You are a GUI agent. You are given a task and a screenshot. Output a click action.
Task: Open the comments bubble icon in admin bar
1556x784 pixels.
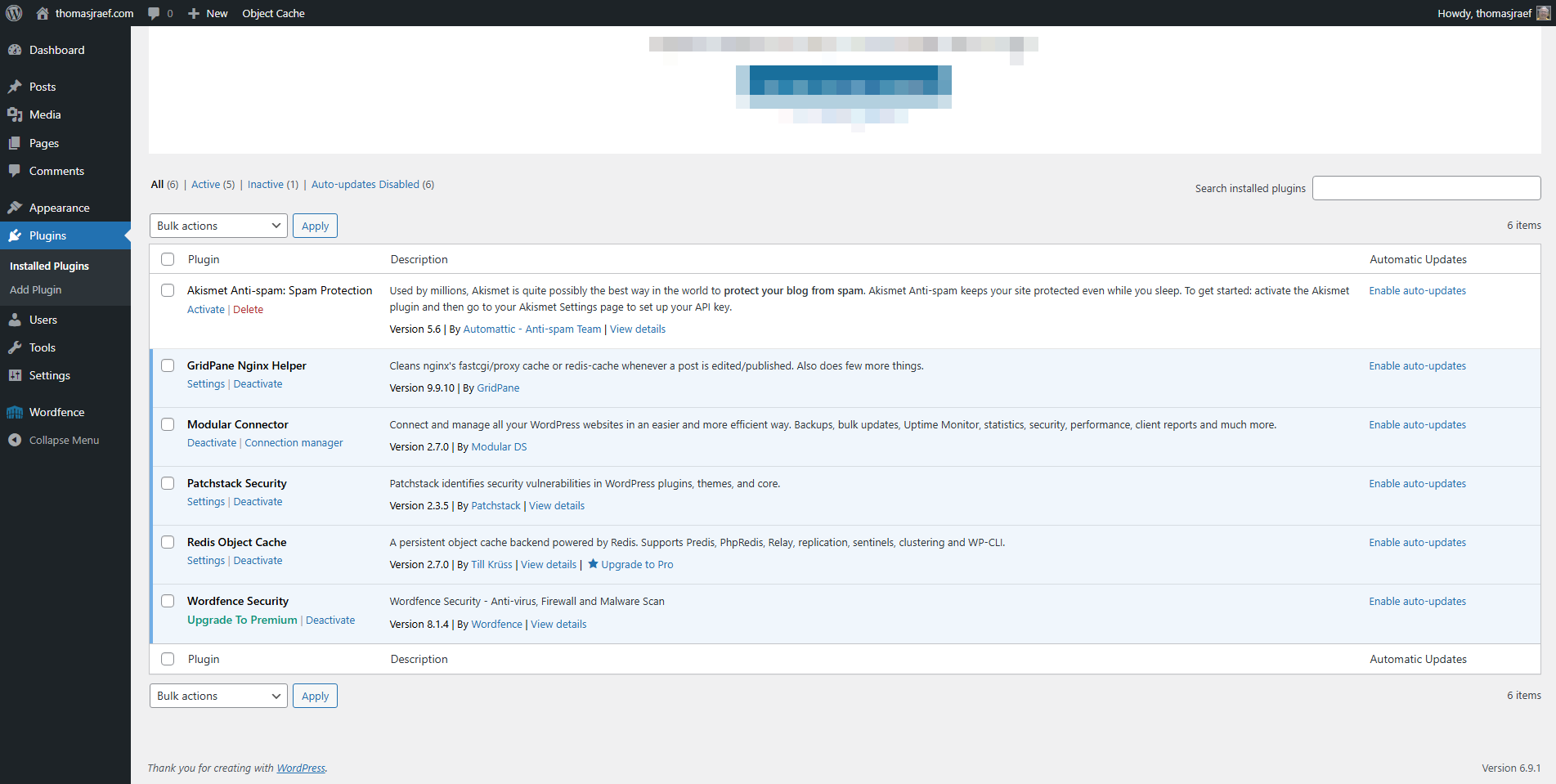click(x=154, y=13)
